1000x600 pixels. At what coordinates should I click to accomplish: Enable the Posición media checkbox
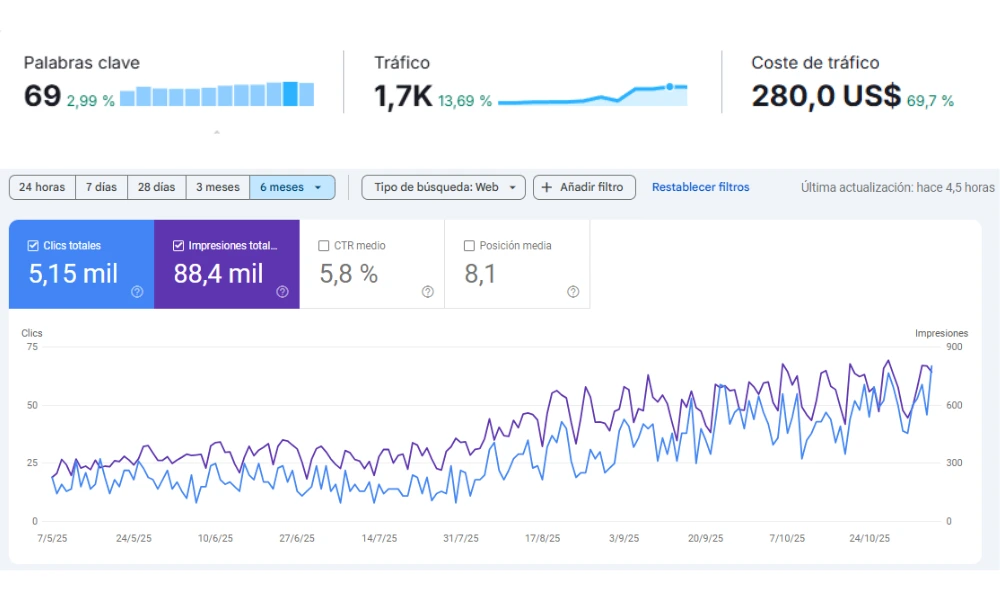pos(469,245)
